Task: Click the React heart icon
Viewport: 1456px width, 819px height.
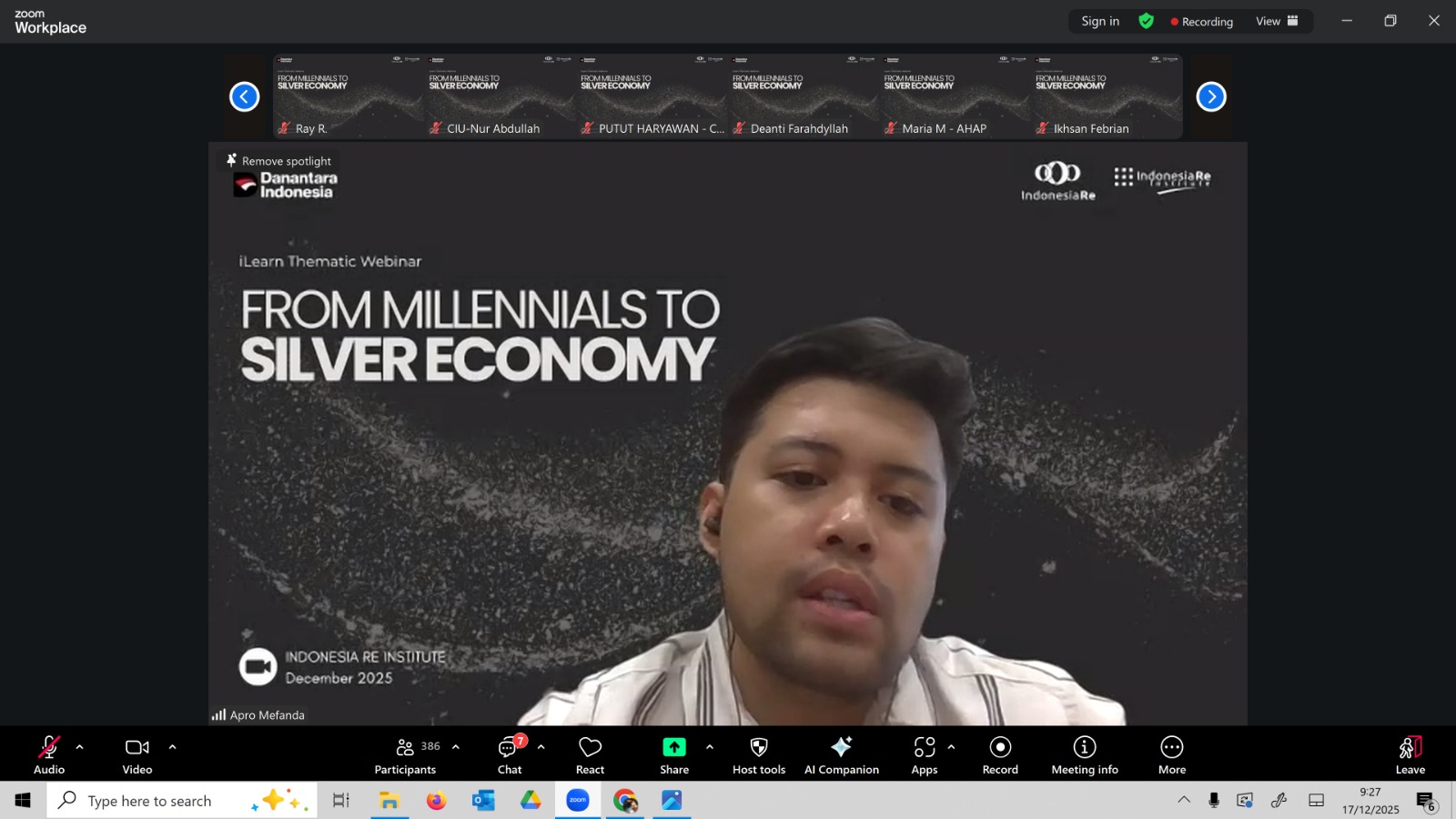Action: pyautogui.click(x=590, y=755)
